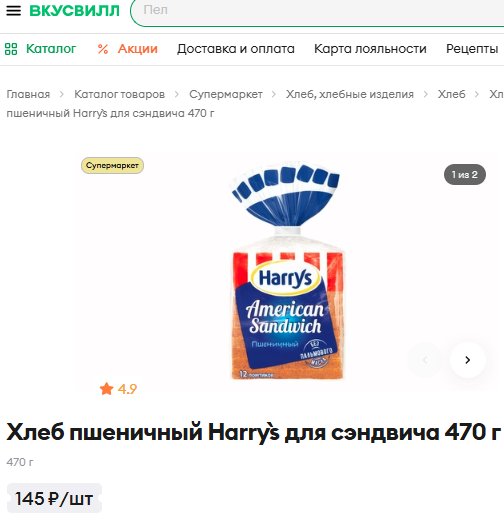
Task: Open Карта лояльности page
Action: click(x=370, y=49)
